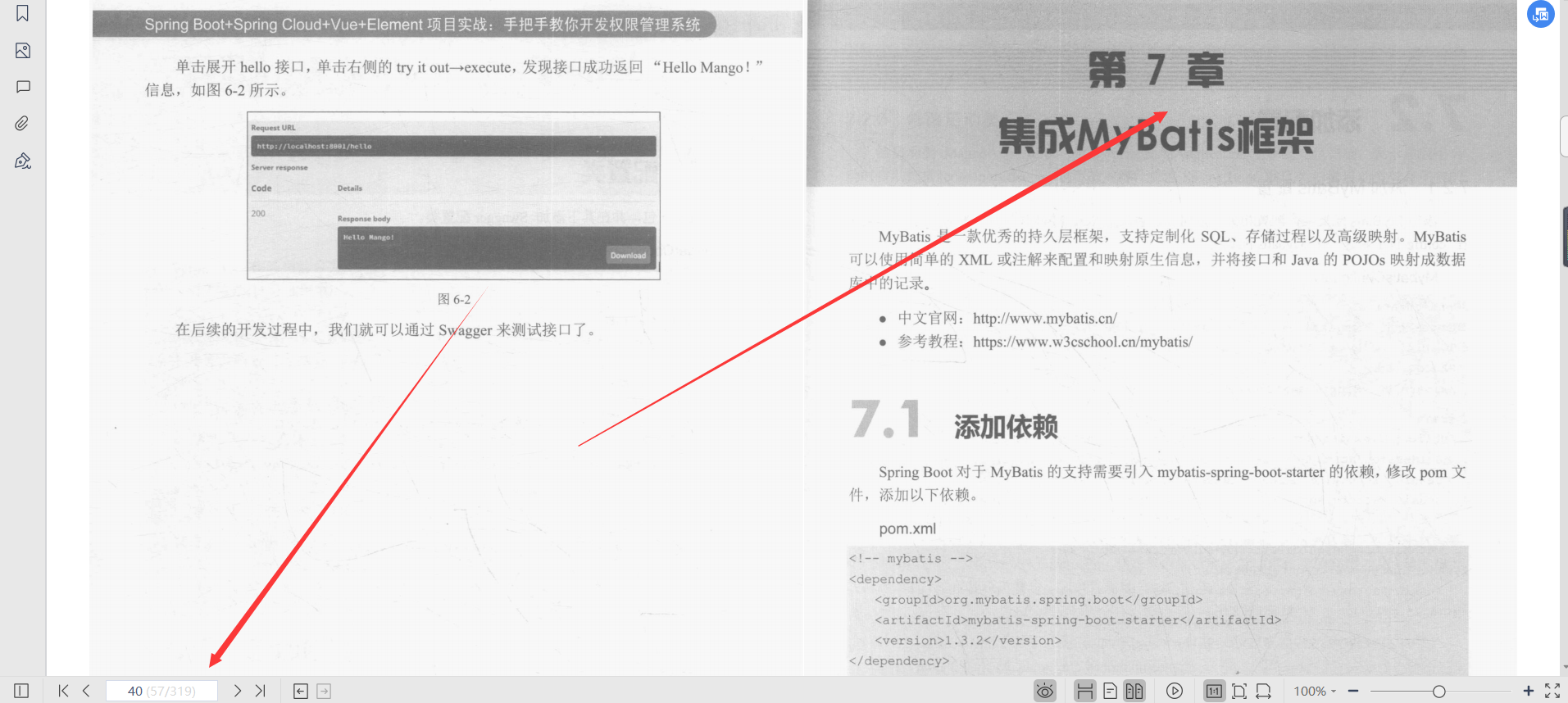Fit page to window
This screenshot has width=1568, height=703.
tap(1239, 692)
